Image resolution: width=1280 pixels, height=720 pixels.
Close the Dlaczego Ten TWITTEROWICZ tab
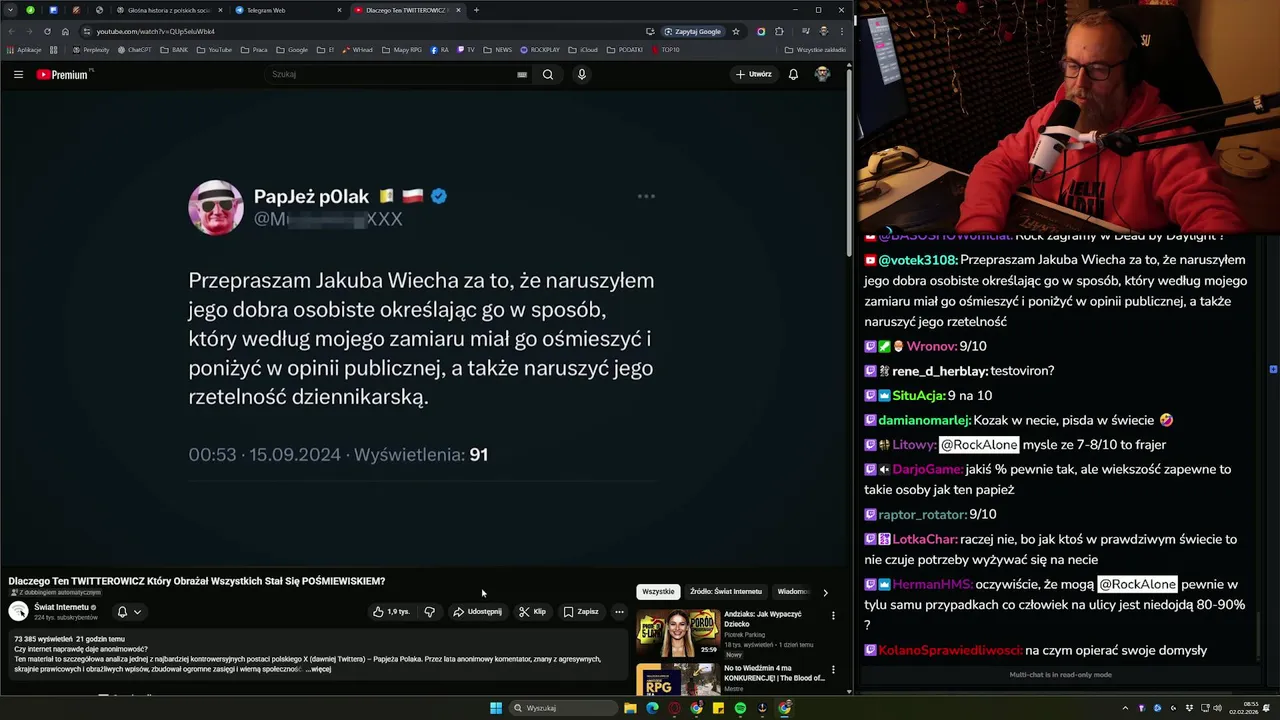tap(458, 10)
